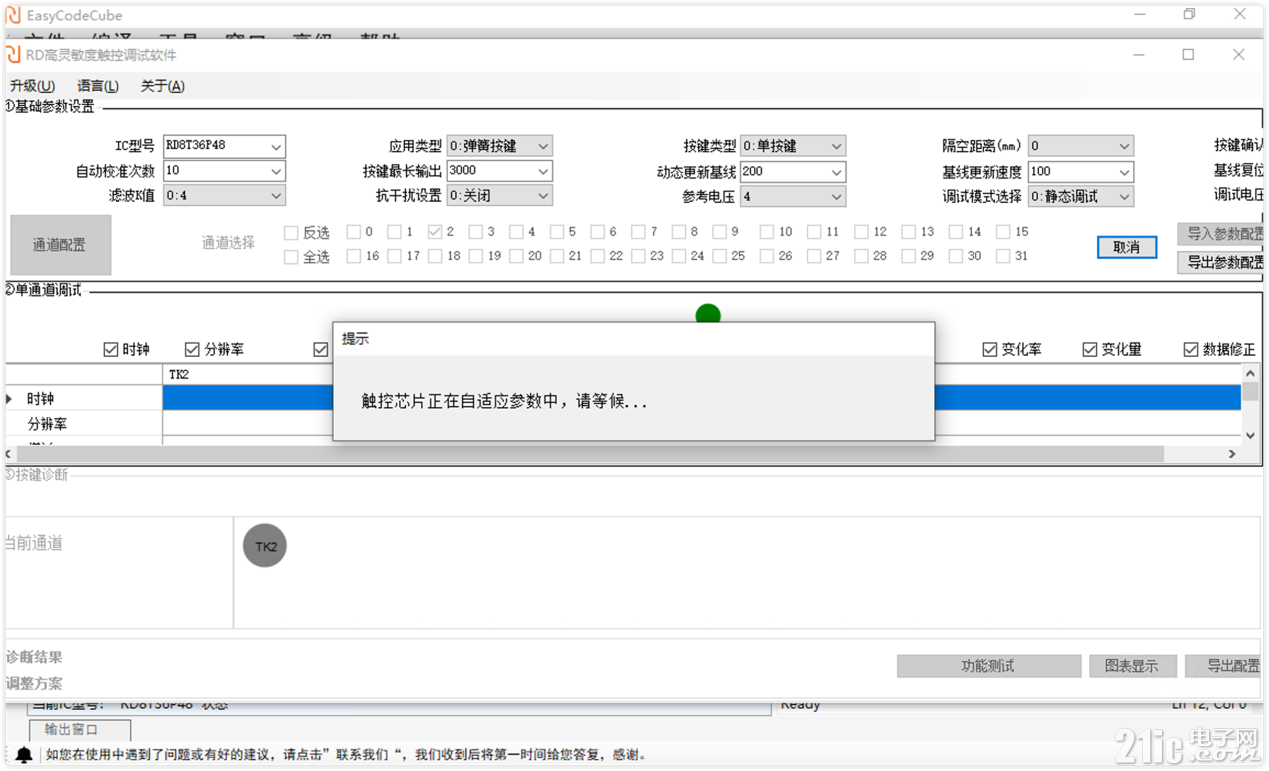Screen dimensions: 1269x771
Task: Click the 取消 button
Action: 1127,247
